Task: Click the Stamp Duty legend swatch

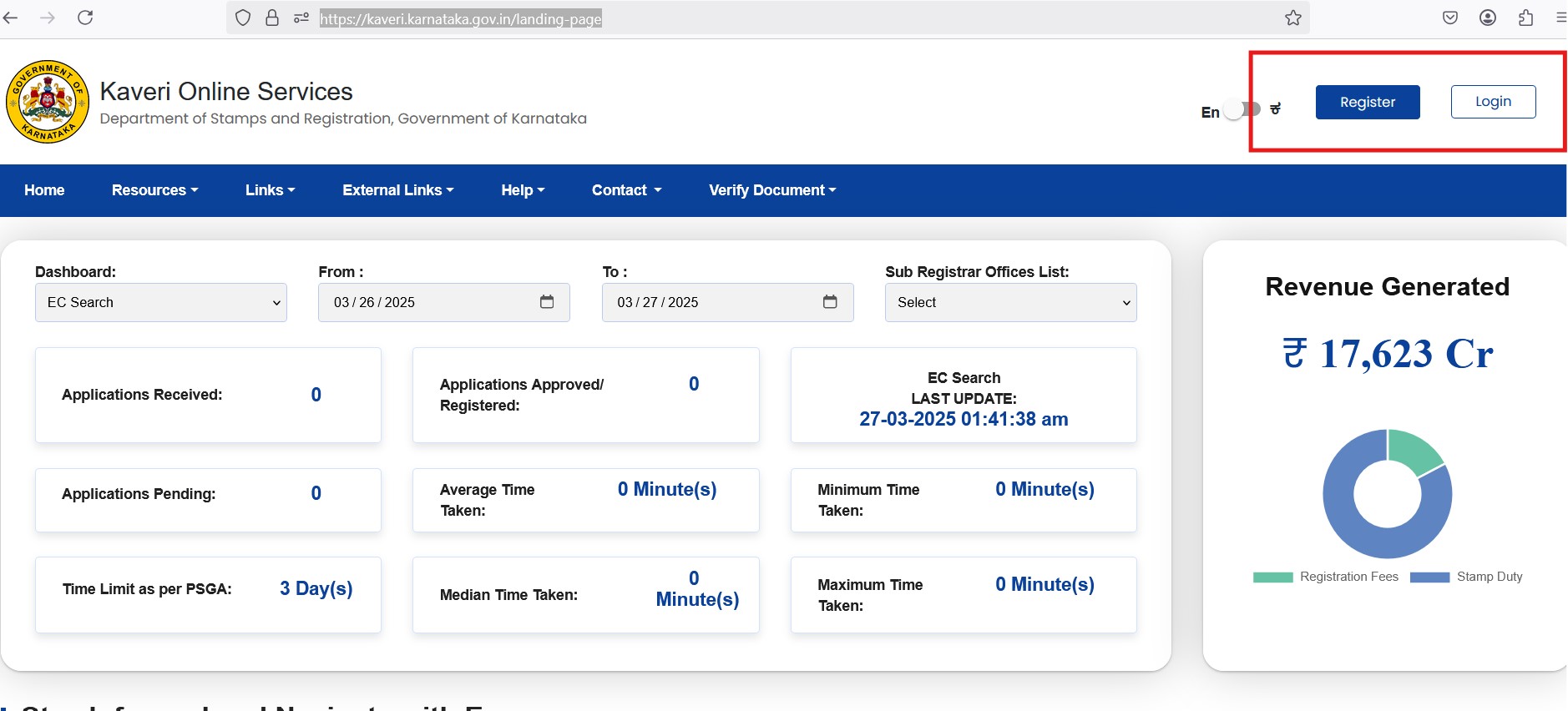Action: coord(1429,577)
